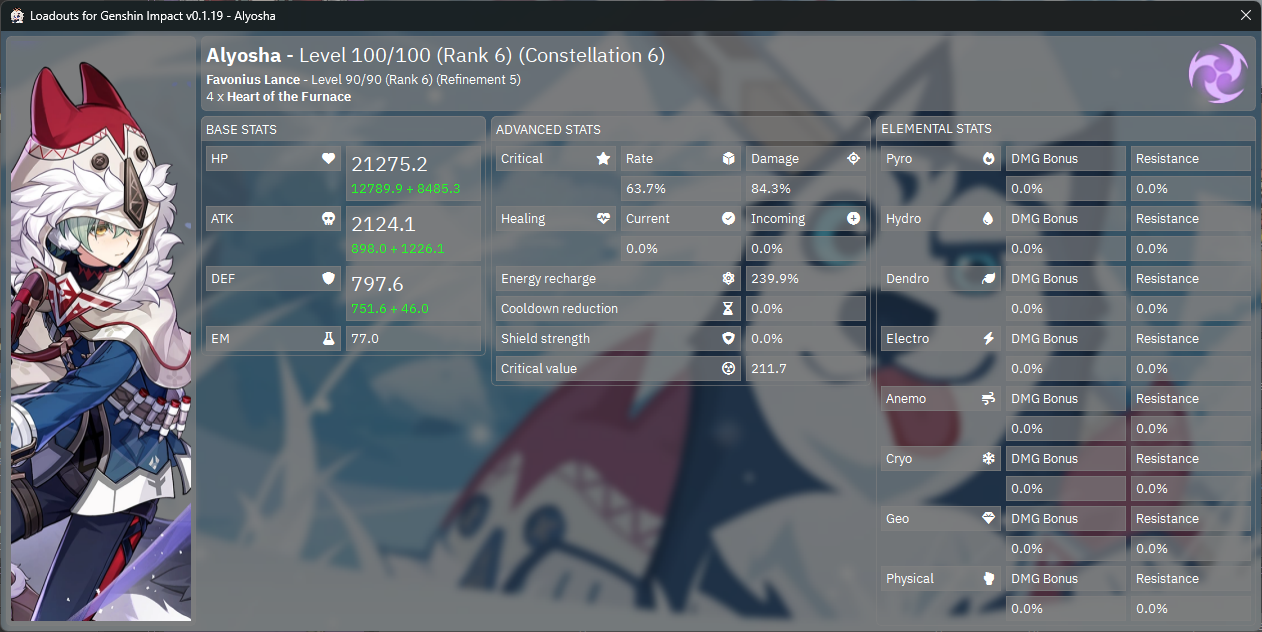Click the DEF breakdown 751.6 + 46.0

[389, 309]
